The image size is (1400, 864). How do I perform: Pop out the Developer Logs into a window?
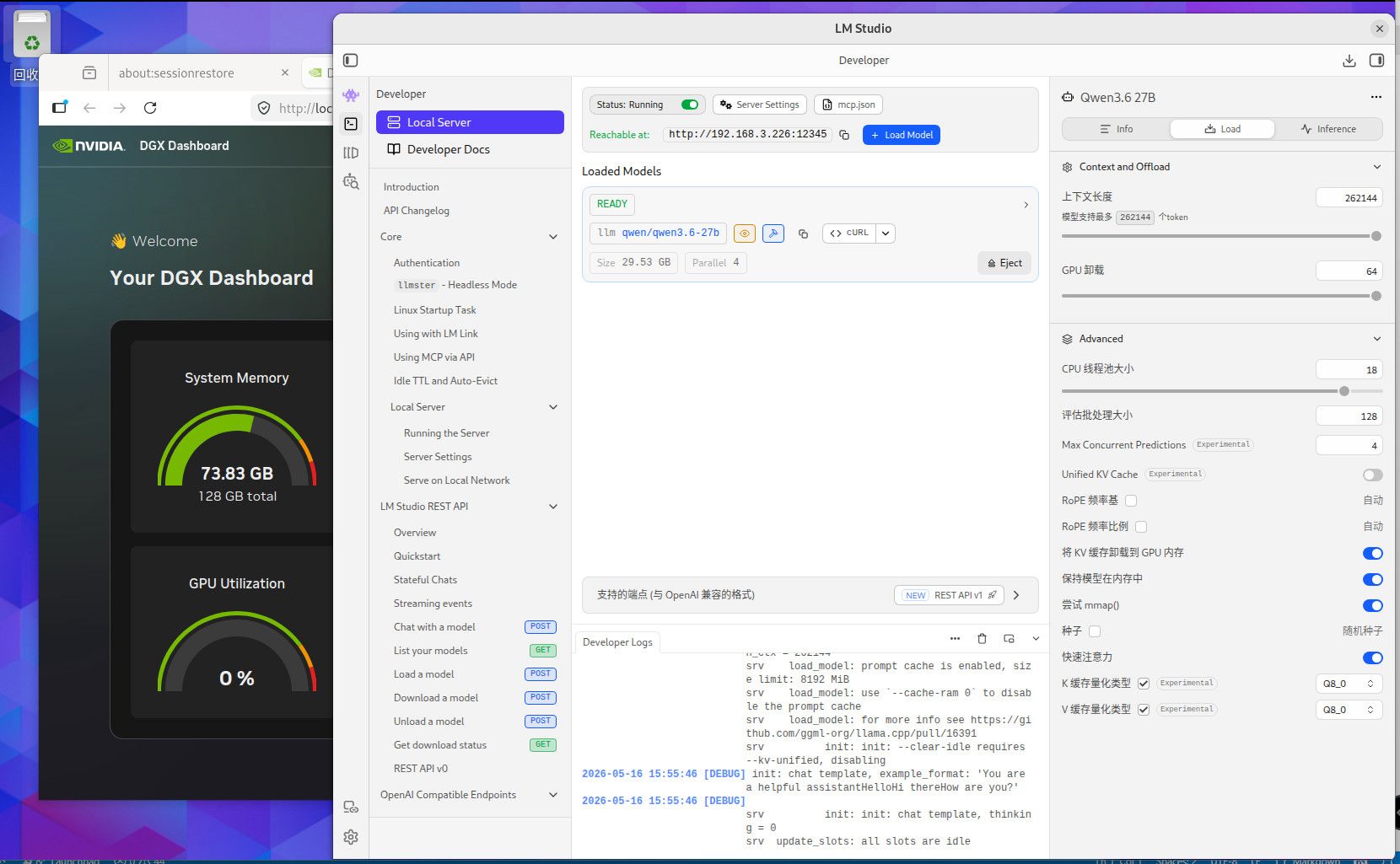(1009, 638)
